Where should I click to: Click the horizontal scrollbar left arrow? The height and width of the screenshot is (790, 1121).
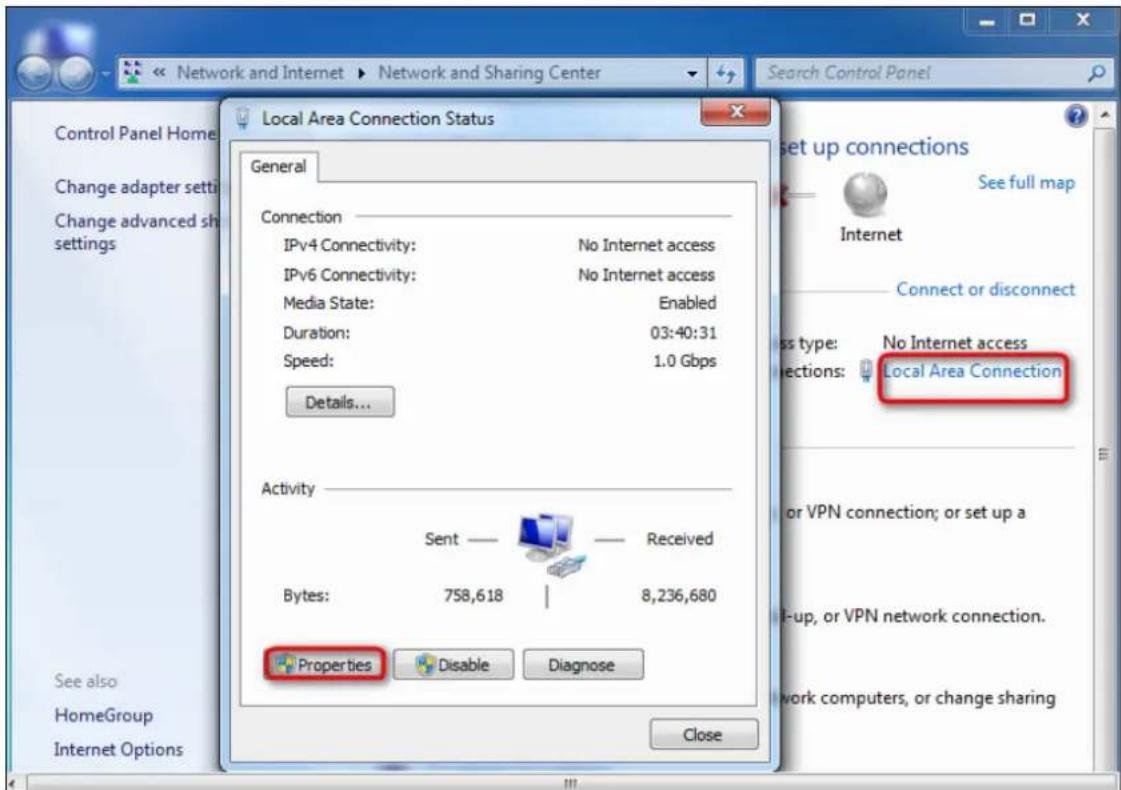pyautogui.click(x=12, y=782)
